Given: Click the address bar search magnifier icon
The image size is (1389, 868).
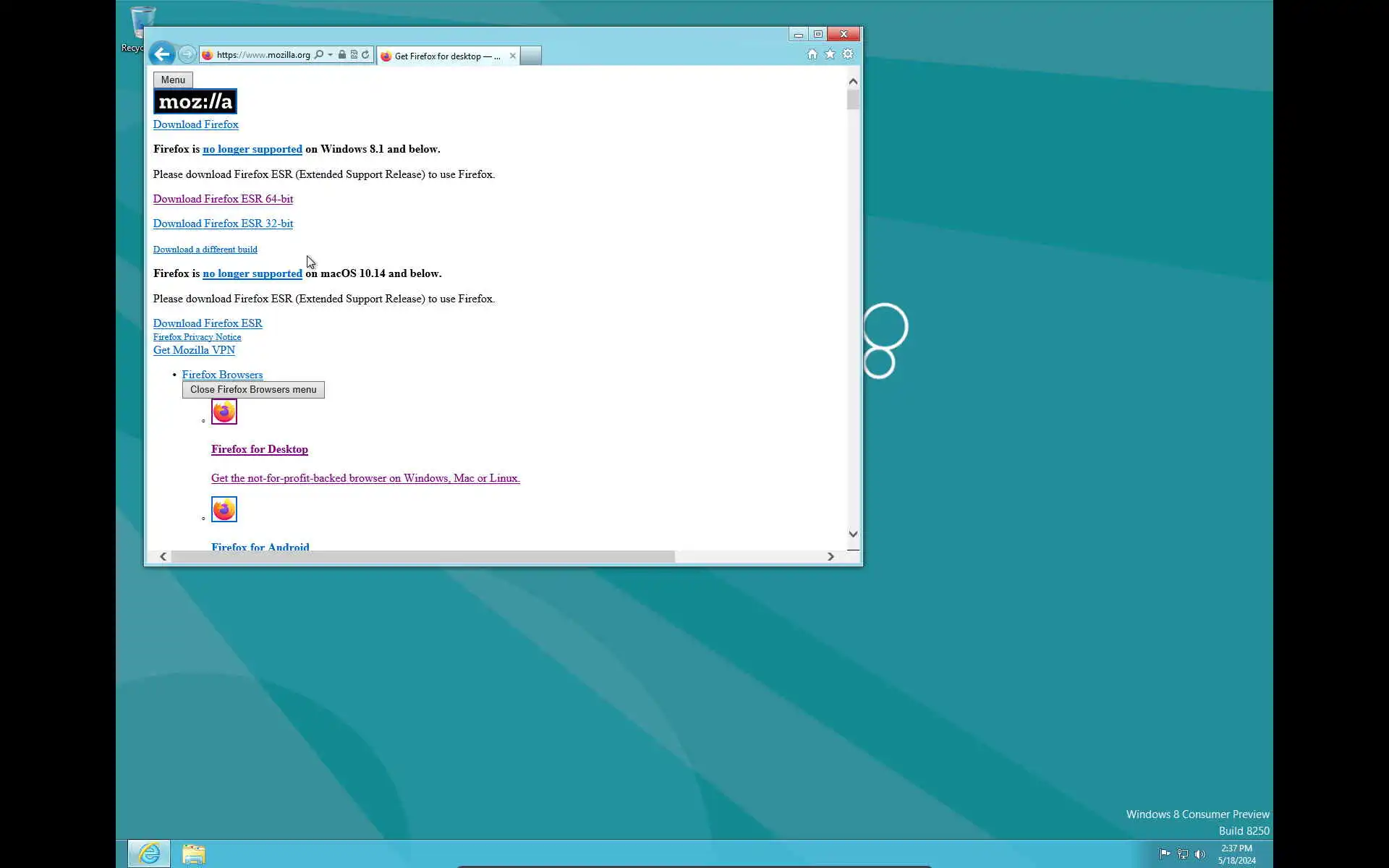Looking at the screenshot, I should pyautogui.click(x=319, y=55).
